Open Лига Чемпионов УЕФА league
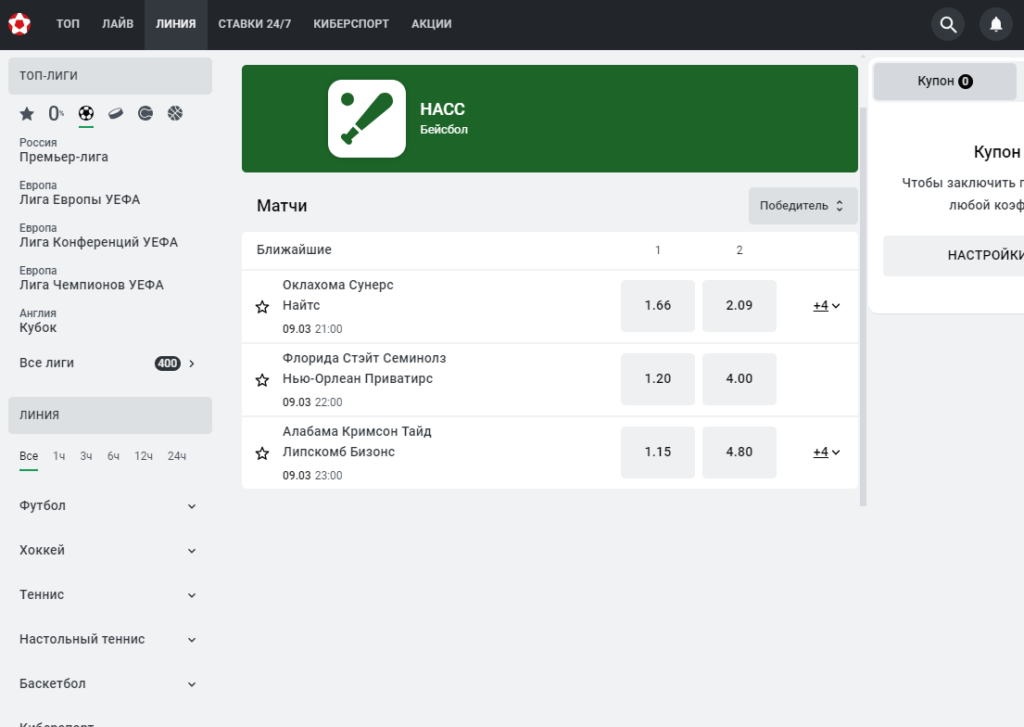The image size is (1024, 727). coord(91,278)
